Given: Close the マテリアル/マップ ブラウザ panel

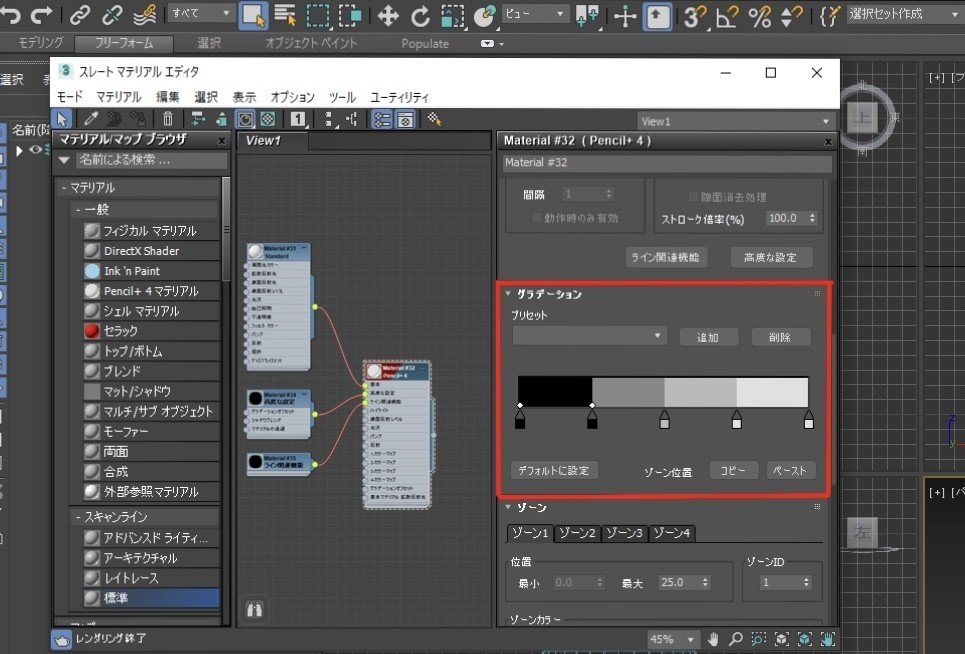Looking at the screenshot, I should (222, 140).
